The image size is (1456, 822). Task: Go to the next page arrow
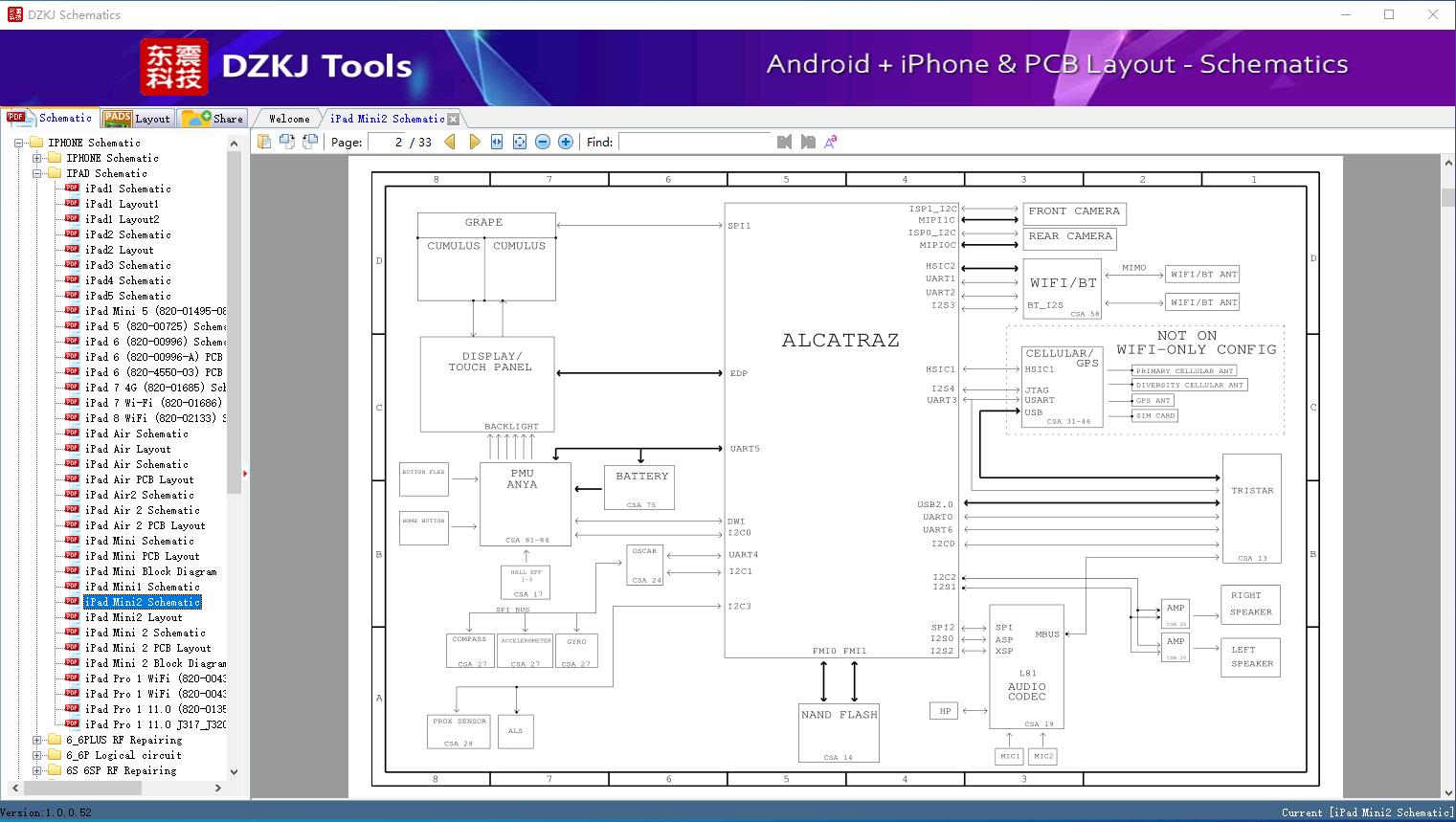point(474,142)
